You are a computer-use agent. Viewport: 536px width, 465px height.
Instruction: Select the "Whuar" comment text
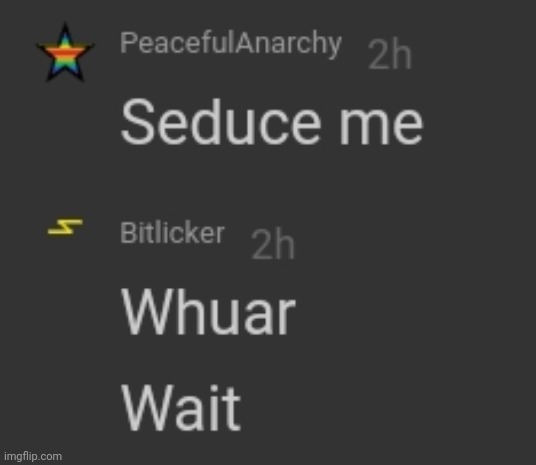coord(208,312)
